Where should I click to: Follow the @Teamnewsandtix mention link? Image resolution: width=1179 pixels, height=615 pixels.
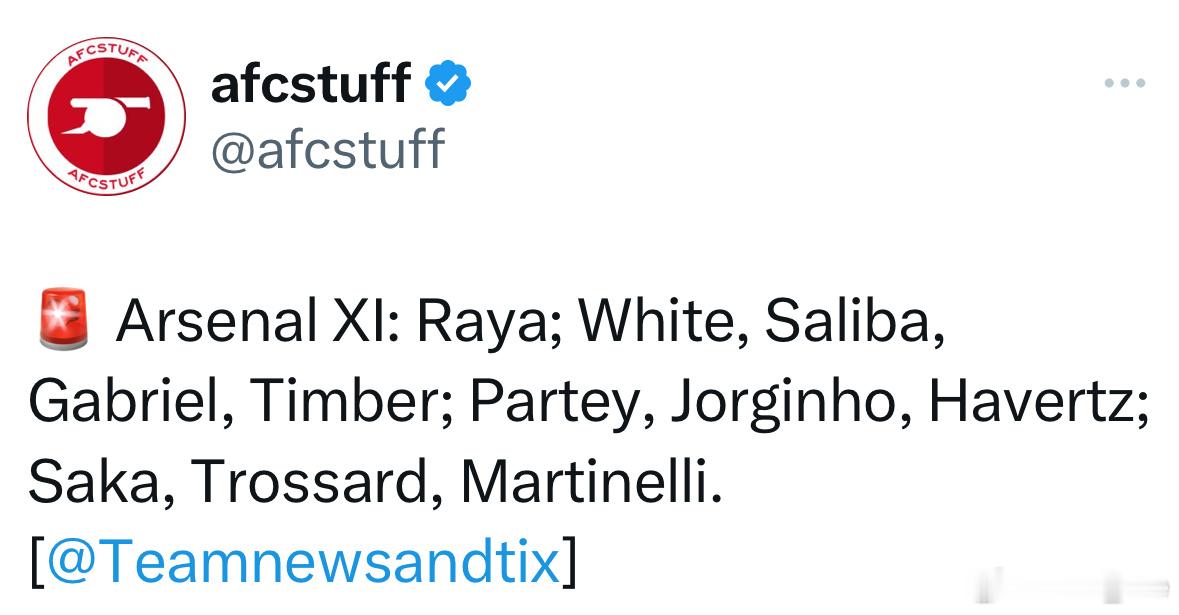(x=303, y=562)
